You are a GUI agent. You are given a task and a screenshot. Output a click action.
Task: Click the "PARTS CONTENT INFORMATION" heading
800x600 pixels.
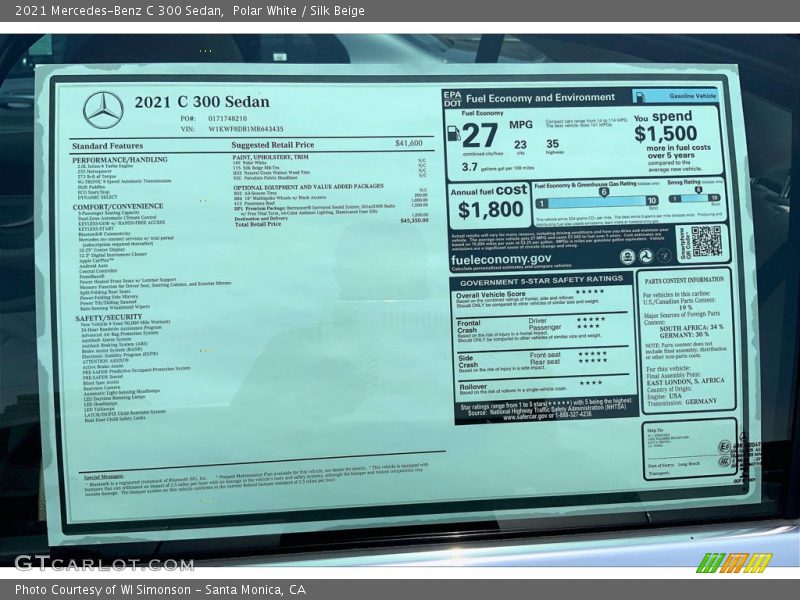point(684,281)
